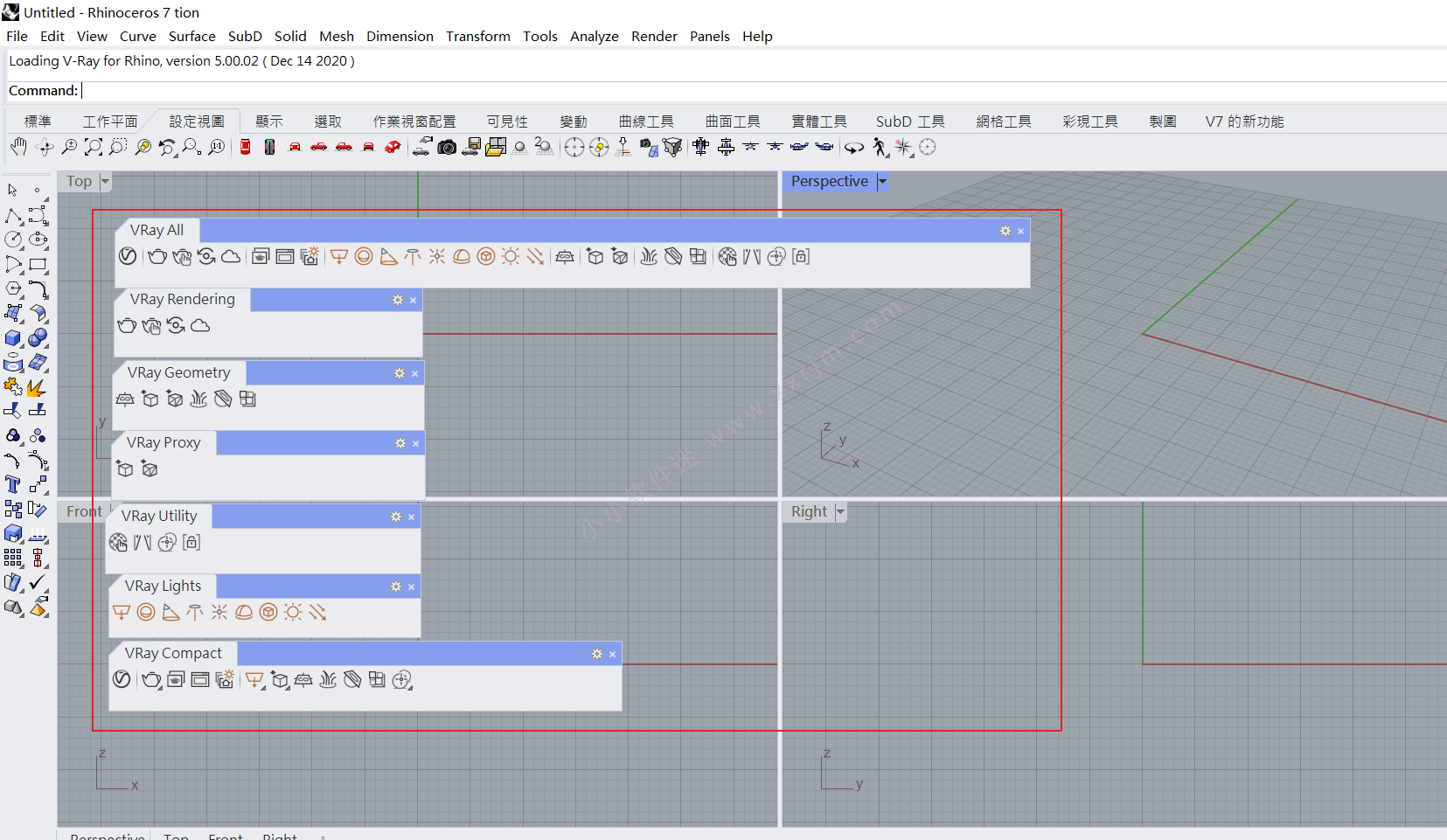
Task: Select the Rectangle tool in sidebar
Action: (38, 264)
